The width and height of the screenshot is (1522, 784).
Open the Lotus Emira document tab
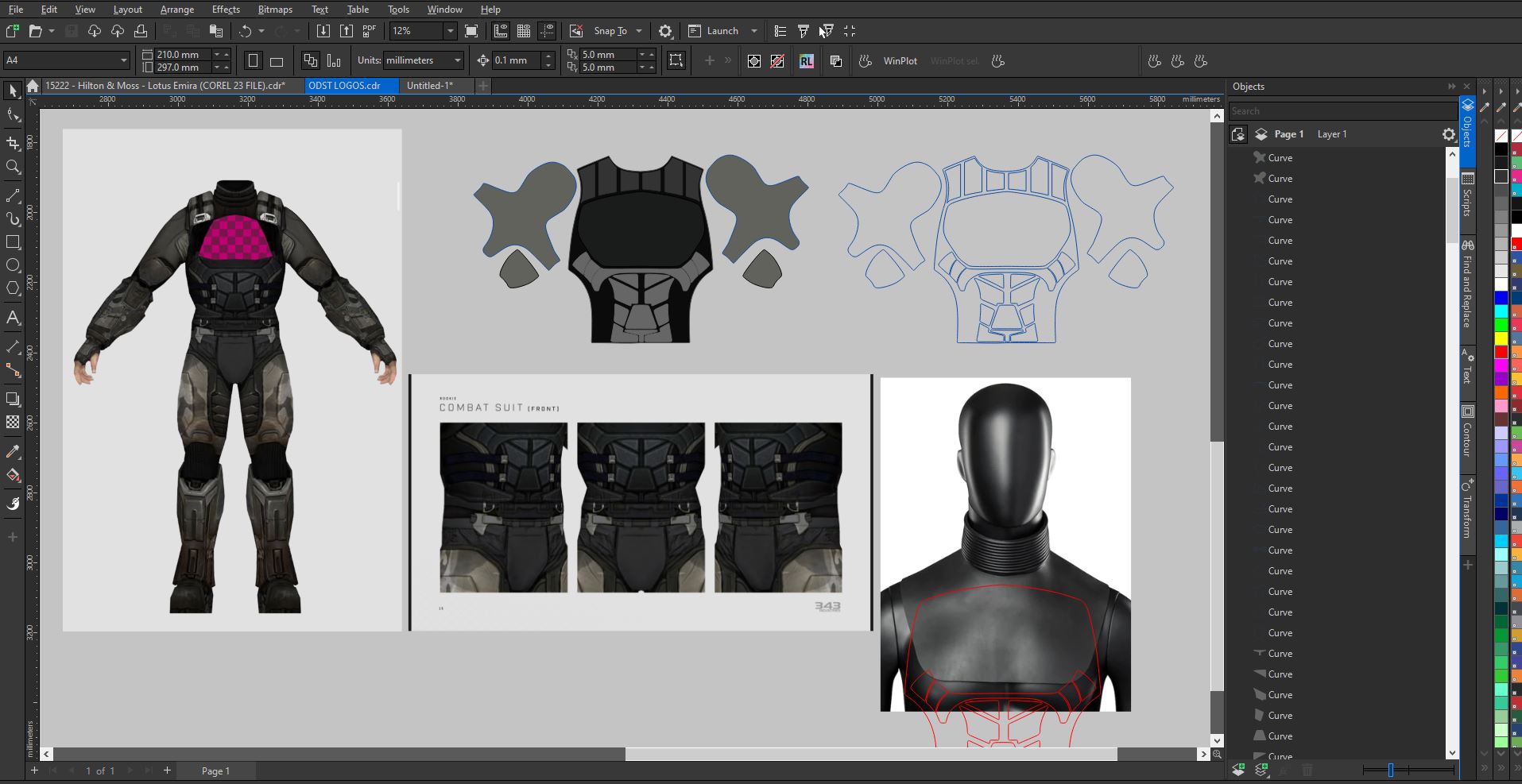tap(172, 86)
